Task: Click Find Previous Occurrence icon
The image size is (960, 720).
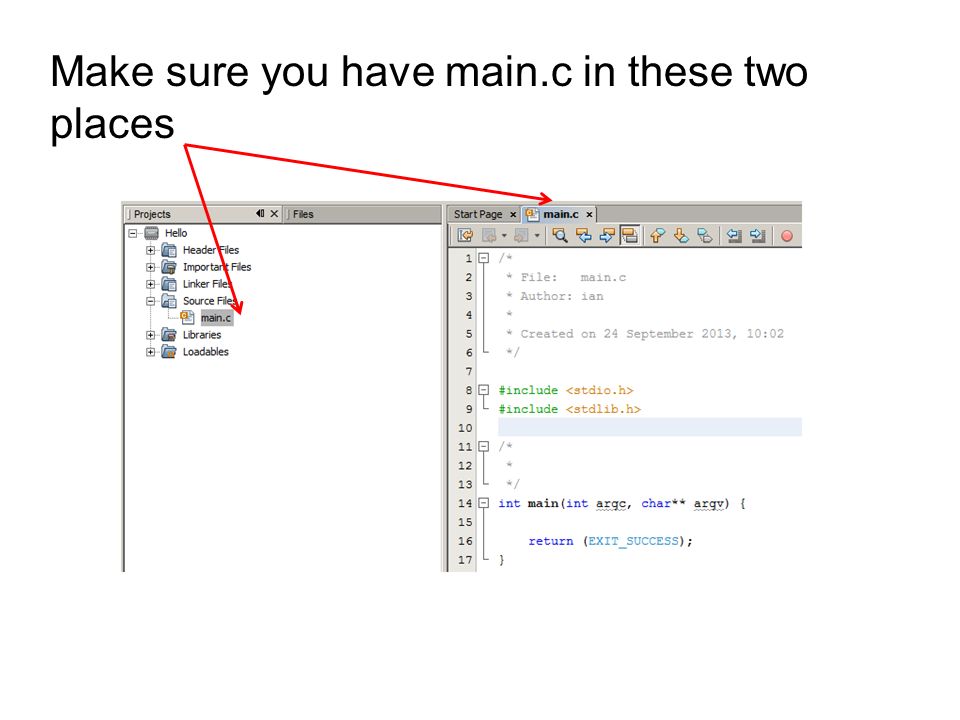Action: pos(583,236)
